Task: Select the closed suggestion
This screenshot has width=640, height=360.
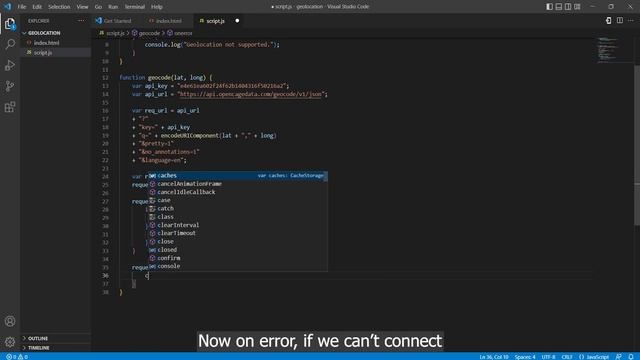Action: pos(238,249)
